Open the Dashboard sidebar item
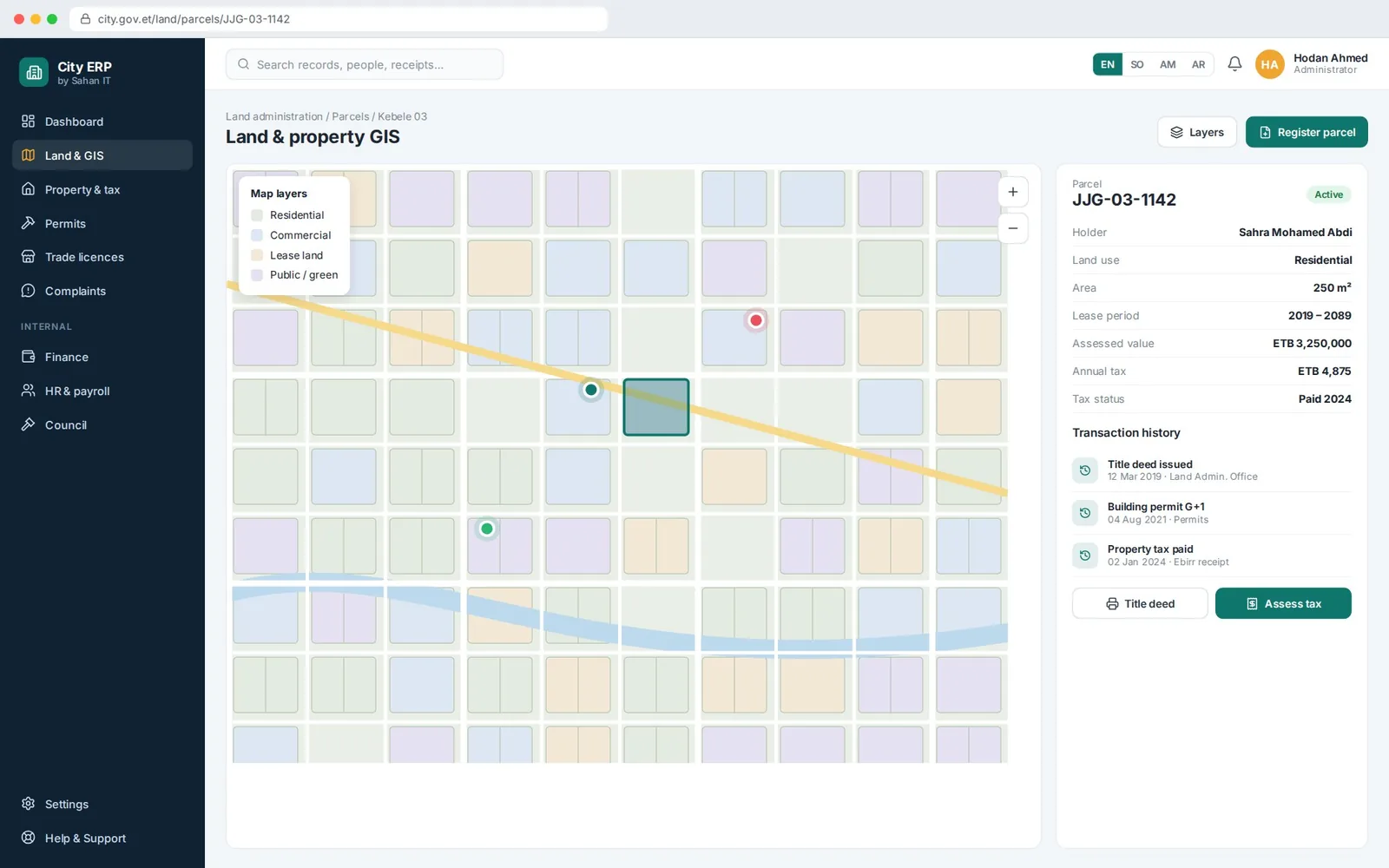This screenshot has height=868, width=1389. pyautogui.click(x=102, y=122)
